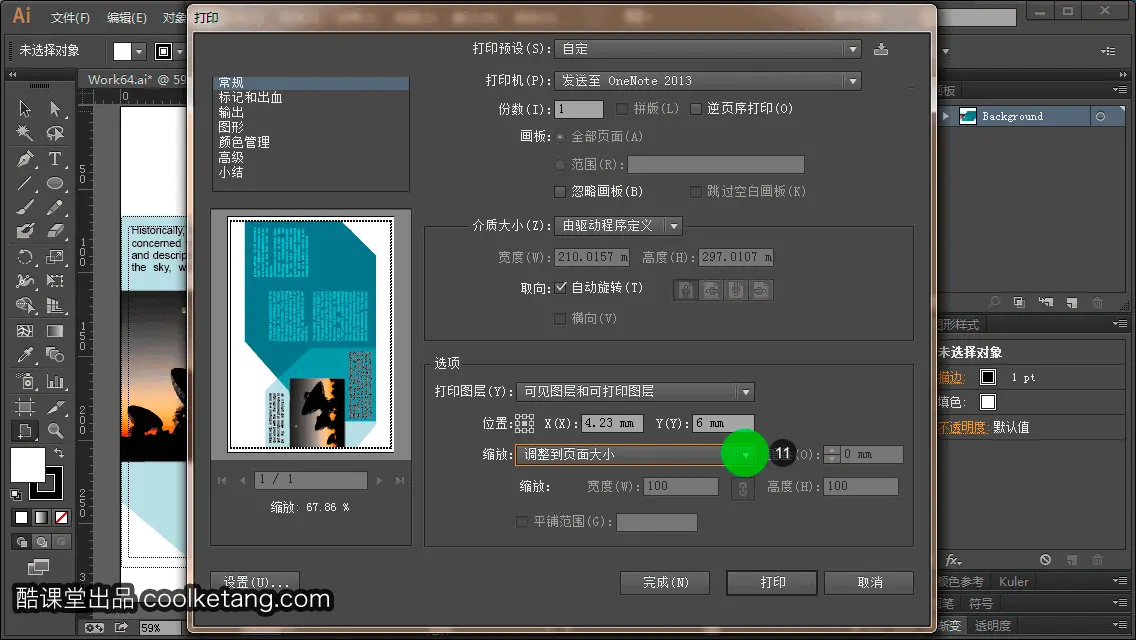Image resolution: width=1136 pixels, height=640 pixels.
Task: Toggle the 拼版 checkbox
Action: [622, 109]
